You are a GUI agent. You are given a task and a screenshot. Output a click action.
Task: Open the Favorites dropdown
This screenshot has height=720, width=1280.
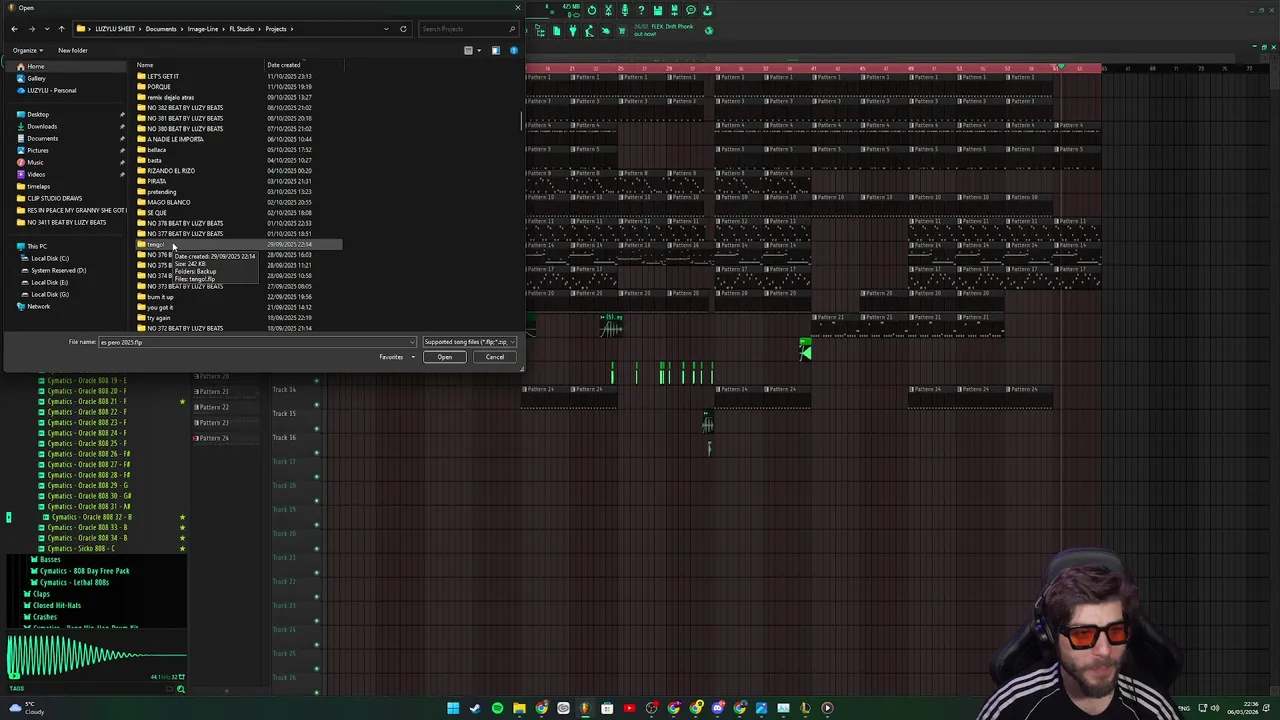(396, 357)
